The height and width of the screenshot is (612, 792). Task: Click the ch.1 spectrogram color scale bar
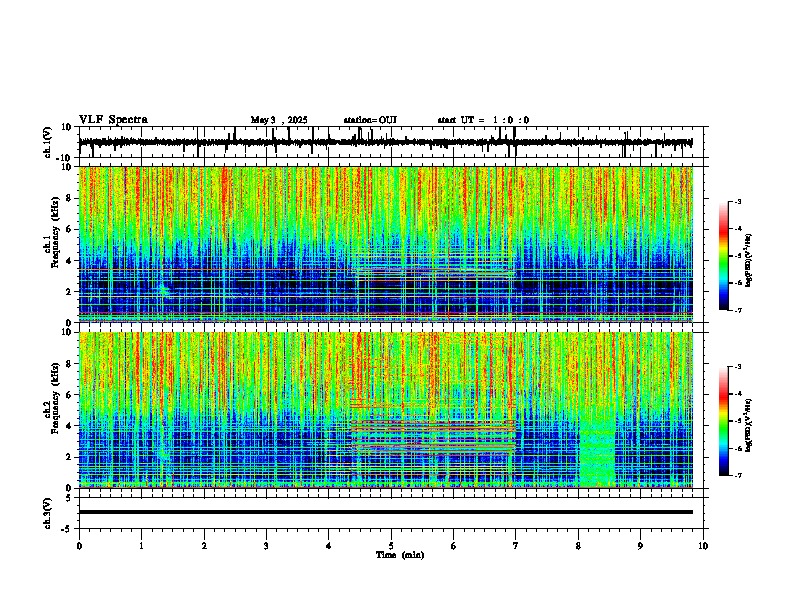click(x=723, y=256)
